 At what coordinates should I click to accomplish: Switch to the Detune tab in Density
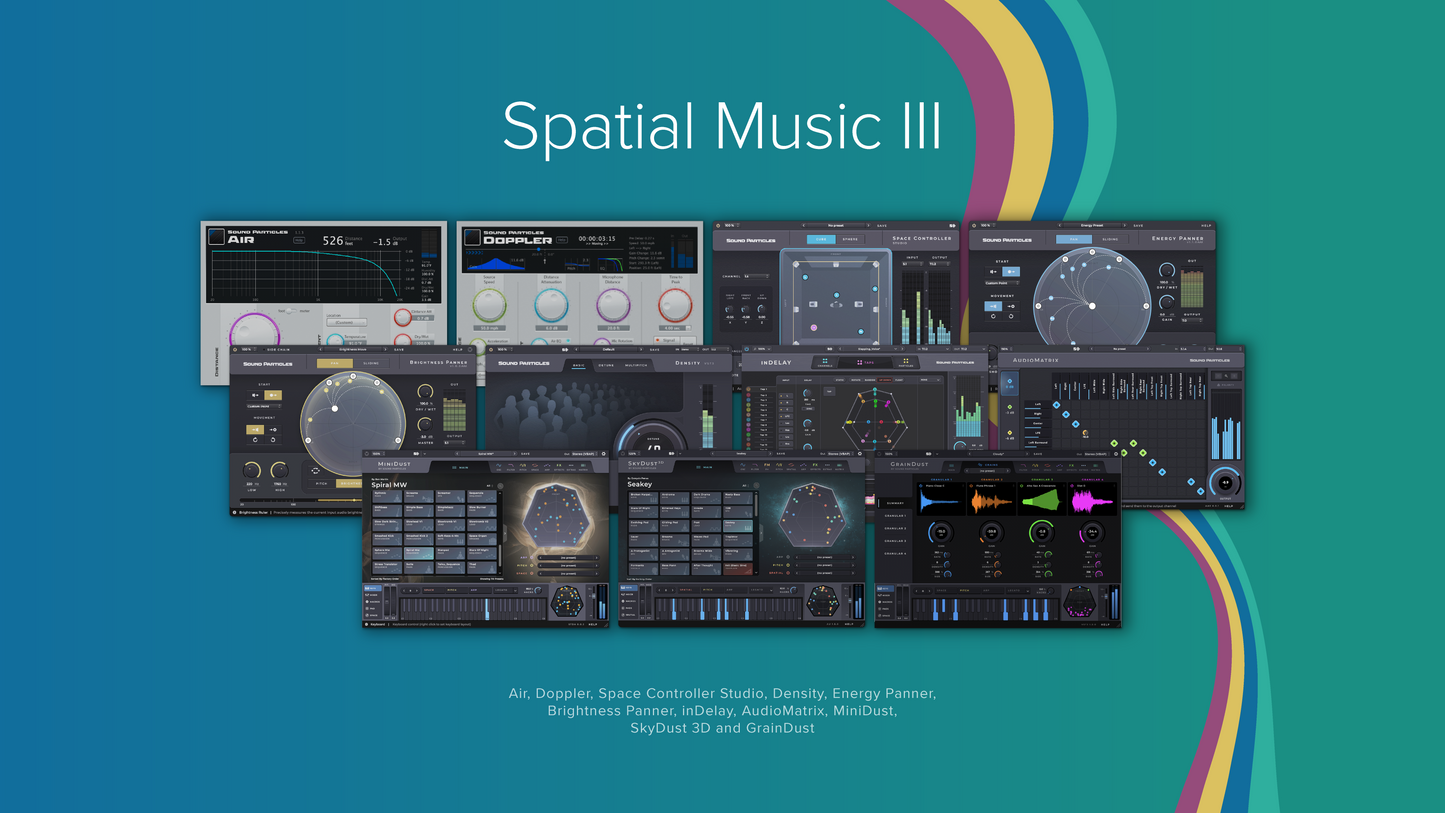[606, 365]
